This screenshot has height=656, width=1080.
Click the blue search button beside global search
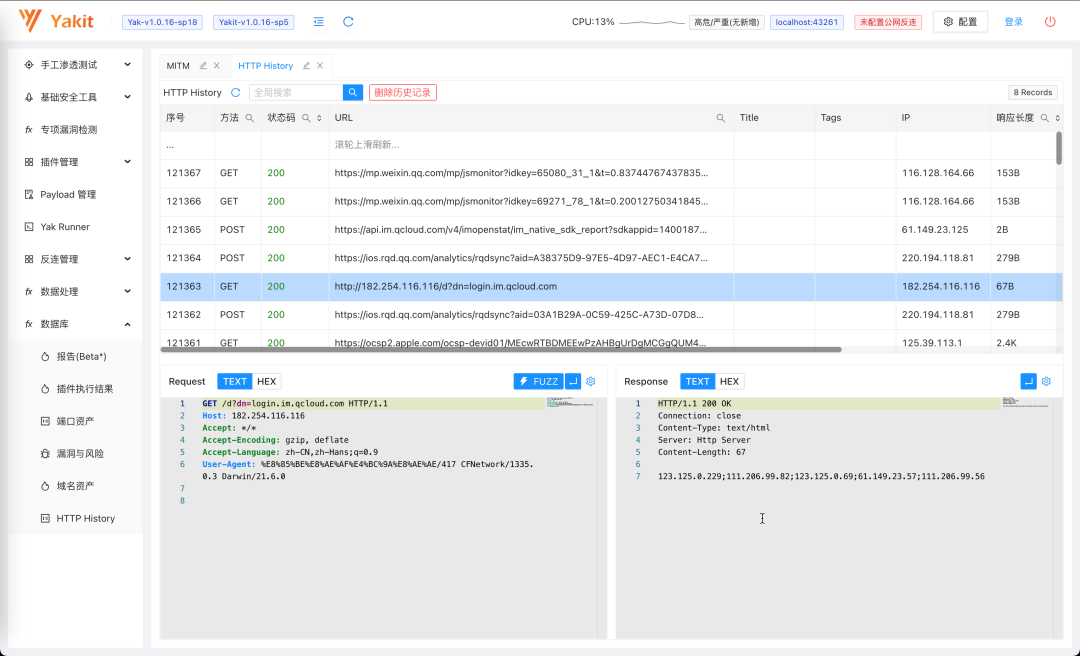point(353,93)
